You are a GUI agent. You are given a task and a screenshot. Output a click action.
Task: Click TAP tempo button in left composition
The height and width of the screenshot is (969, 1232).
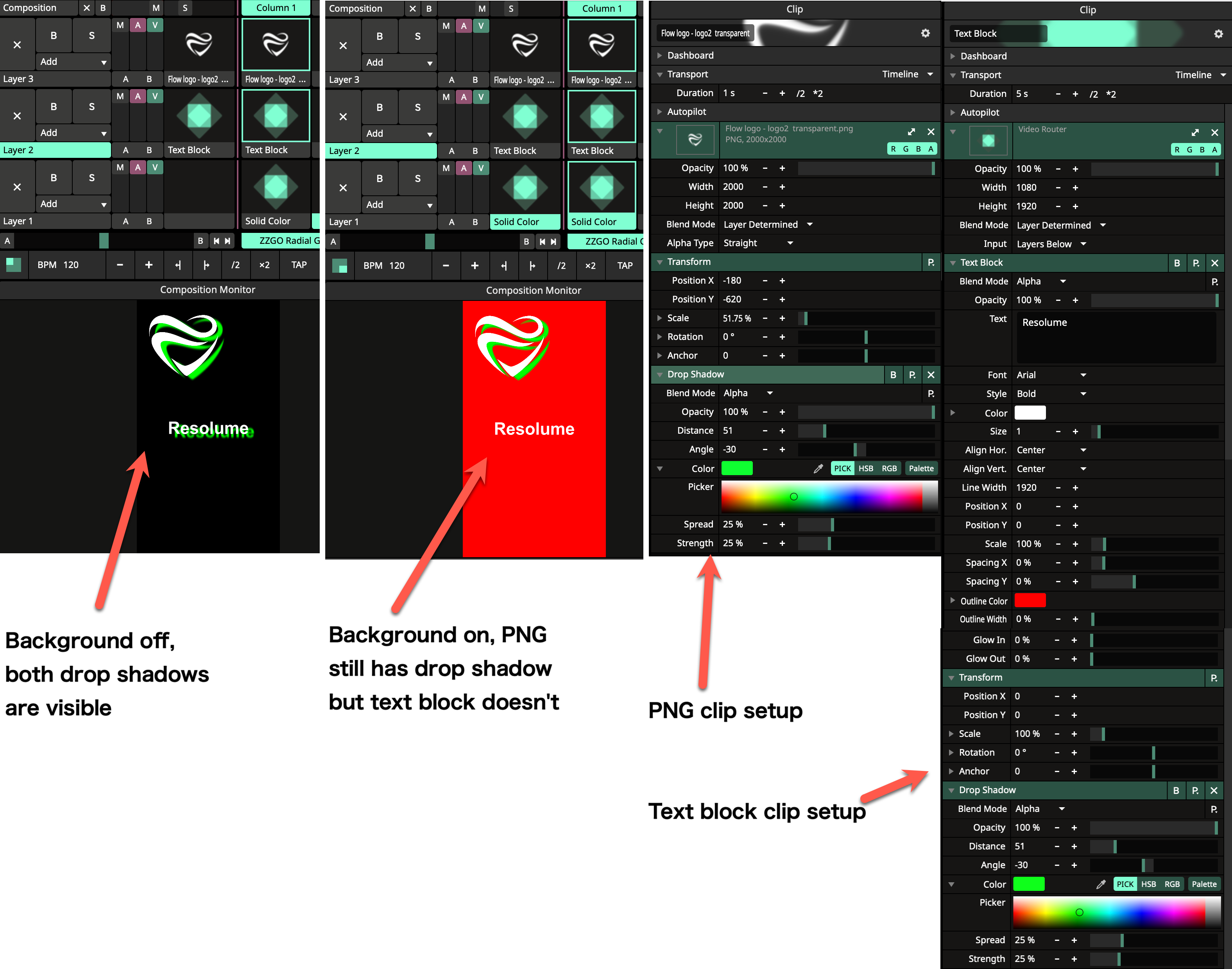299,265
